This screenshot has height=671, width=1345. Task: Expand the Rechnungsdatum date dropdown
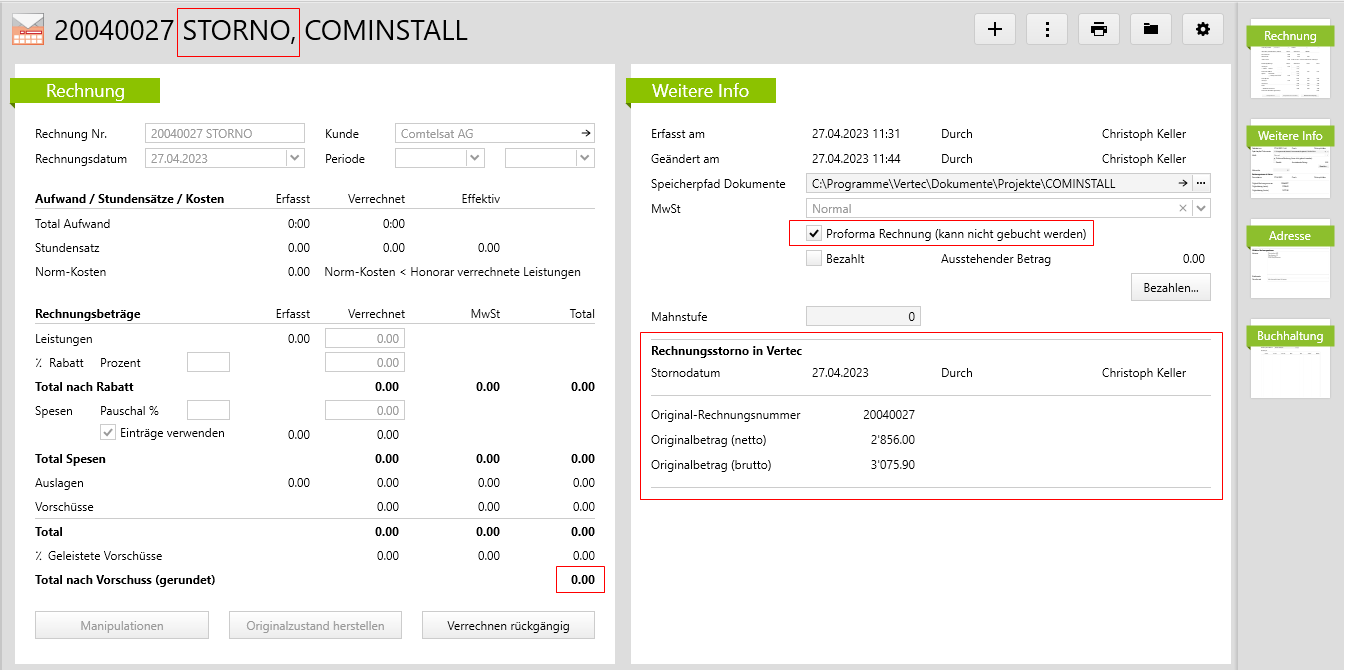click(x=294, y=158)
